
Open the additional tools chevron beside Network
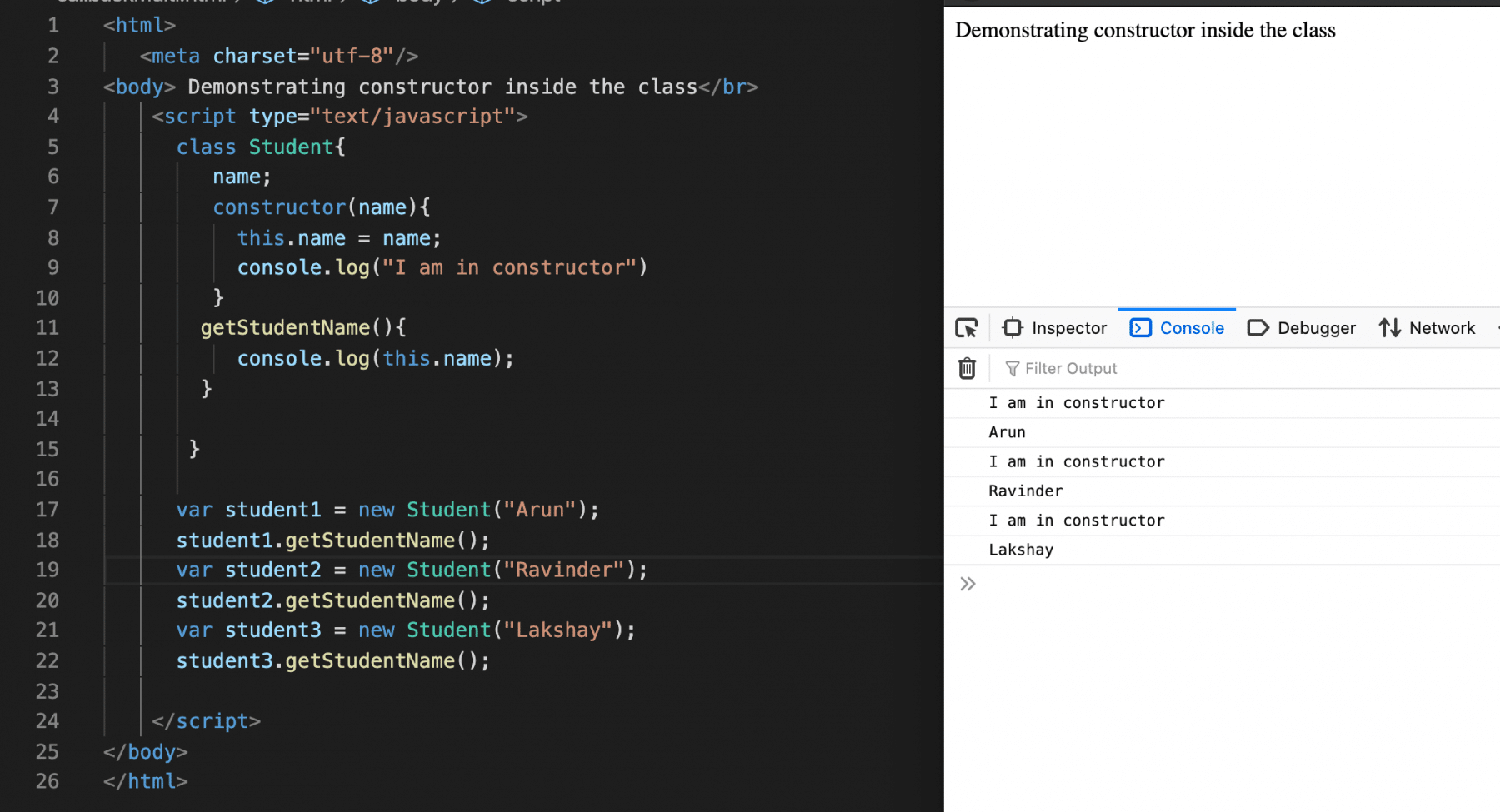pos(1494,327)
